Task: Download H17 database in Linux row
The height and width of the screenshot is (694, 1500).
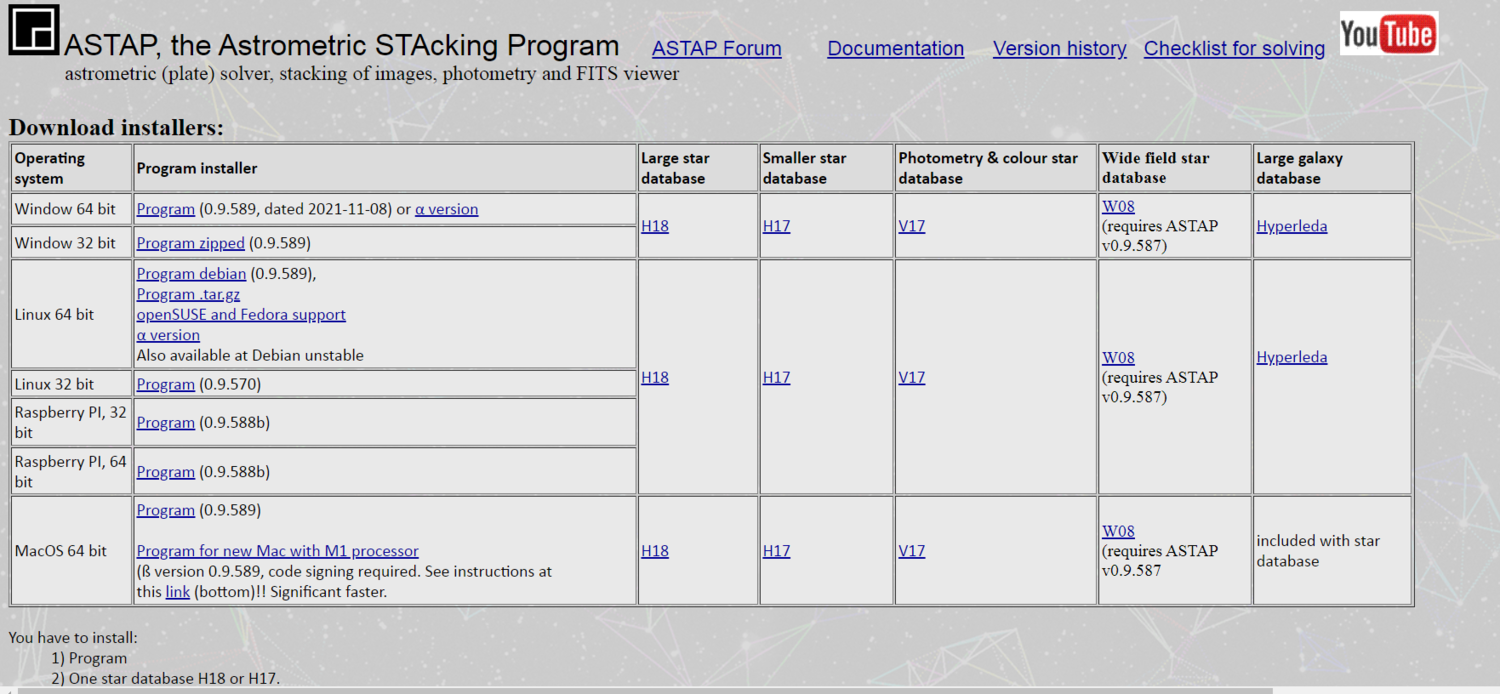Action: pyautogui.click(x=776, y=377)
